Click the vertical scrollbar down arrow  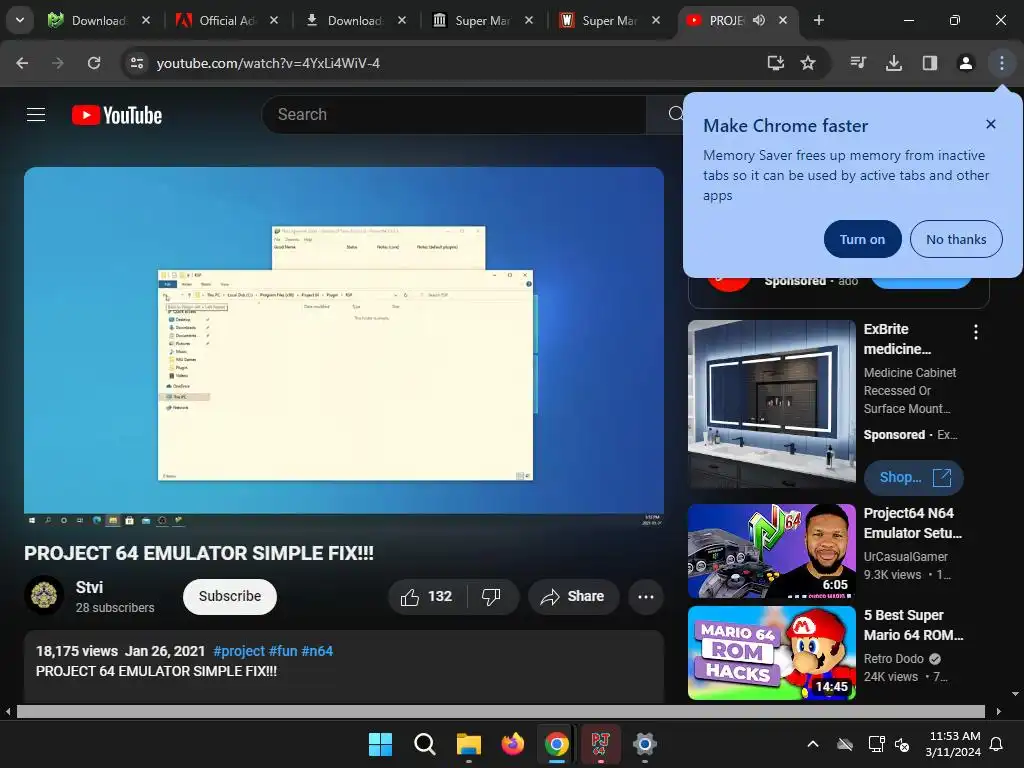tap(1015, 694)
